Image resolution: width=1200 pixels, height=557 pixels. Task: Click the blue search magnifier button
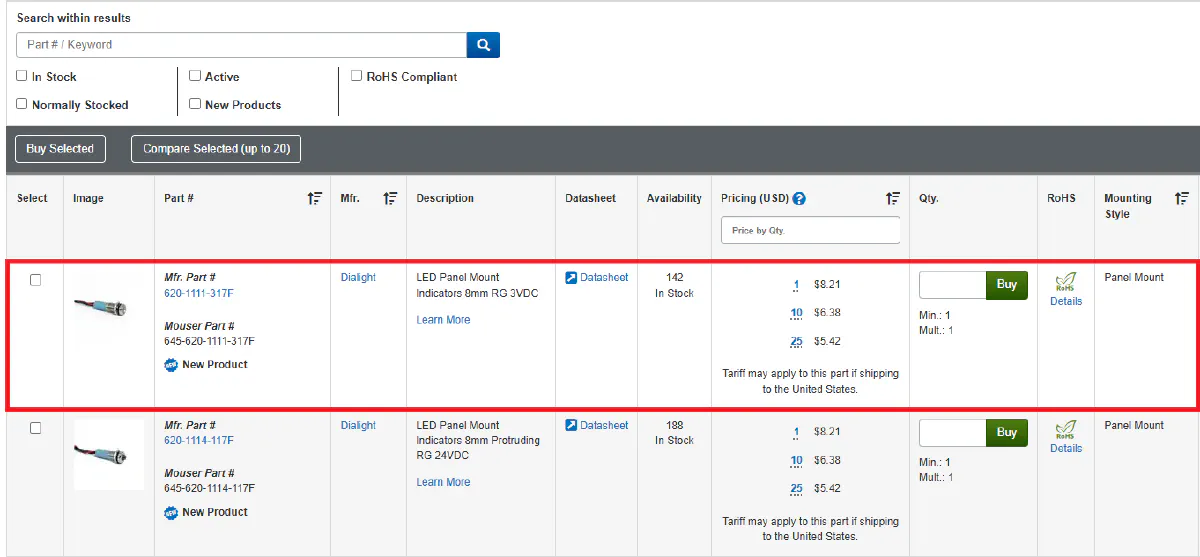[x=483, y=45]
